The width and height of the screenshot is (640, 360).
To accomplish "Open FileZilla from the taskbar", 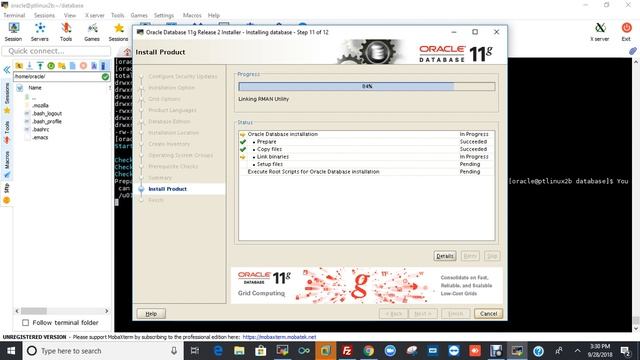I will click(347, 351).
